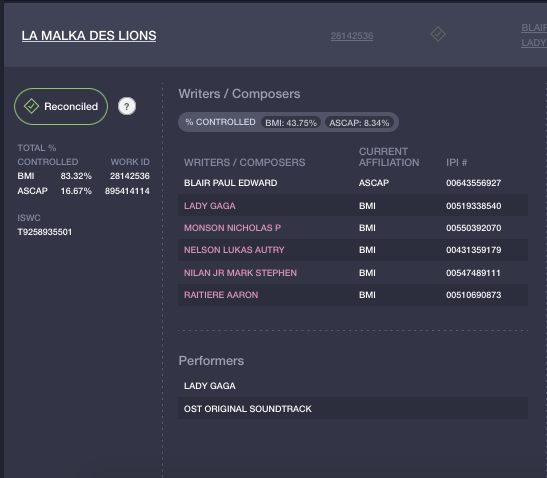Click the IPI # column header
Viewport: 547px width, 478px height.
coord(456,162)
